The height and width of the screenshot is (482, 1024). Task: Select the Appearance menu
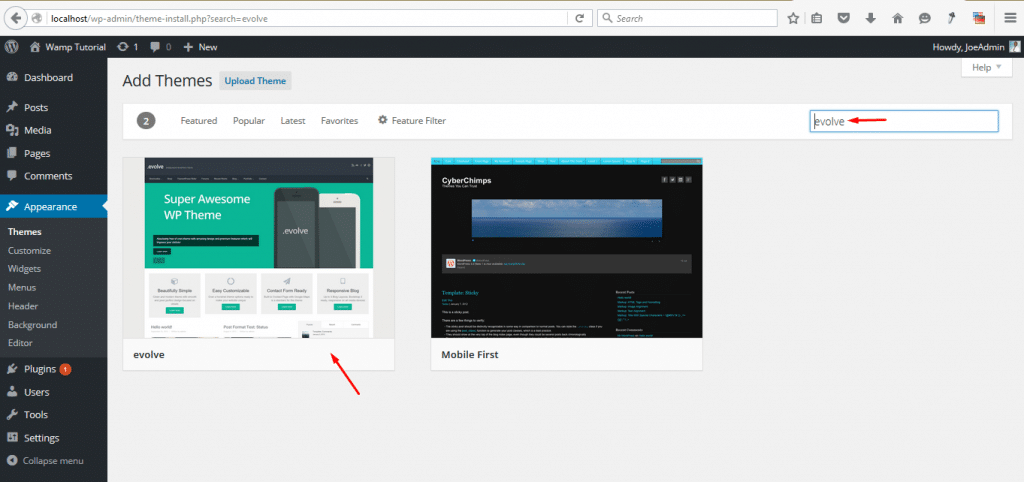54,206
